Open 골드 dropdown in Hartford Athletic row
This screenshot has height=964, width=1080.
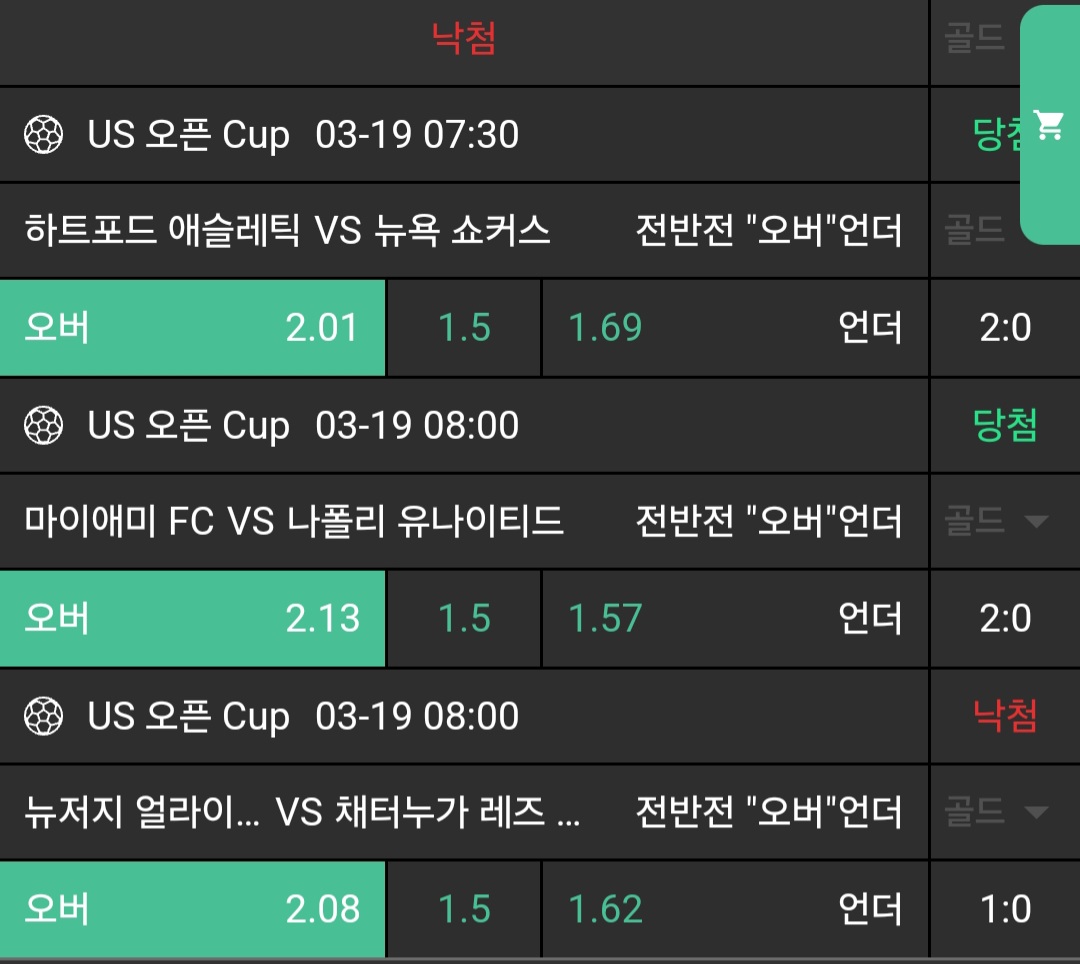pyautogui.click(x=975, y=231)
